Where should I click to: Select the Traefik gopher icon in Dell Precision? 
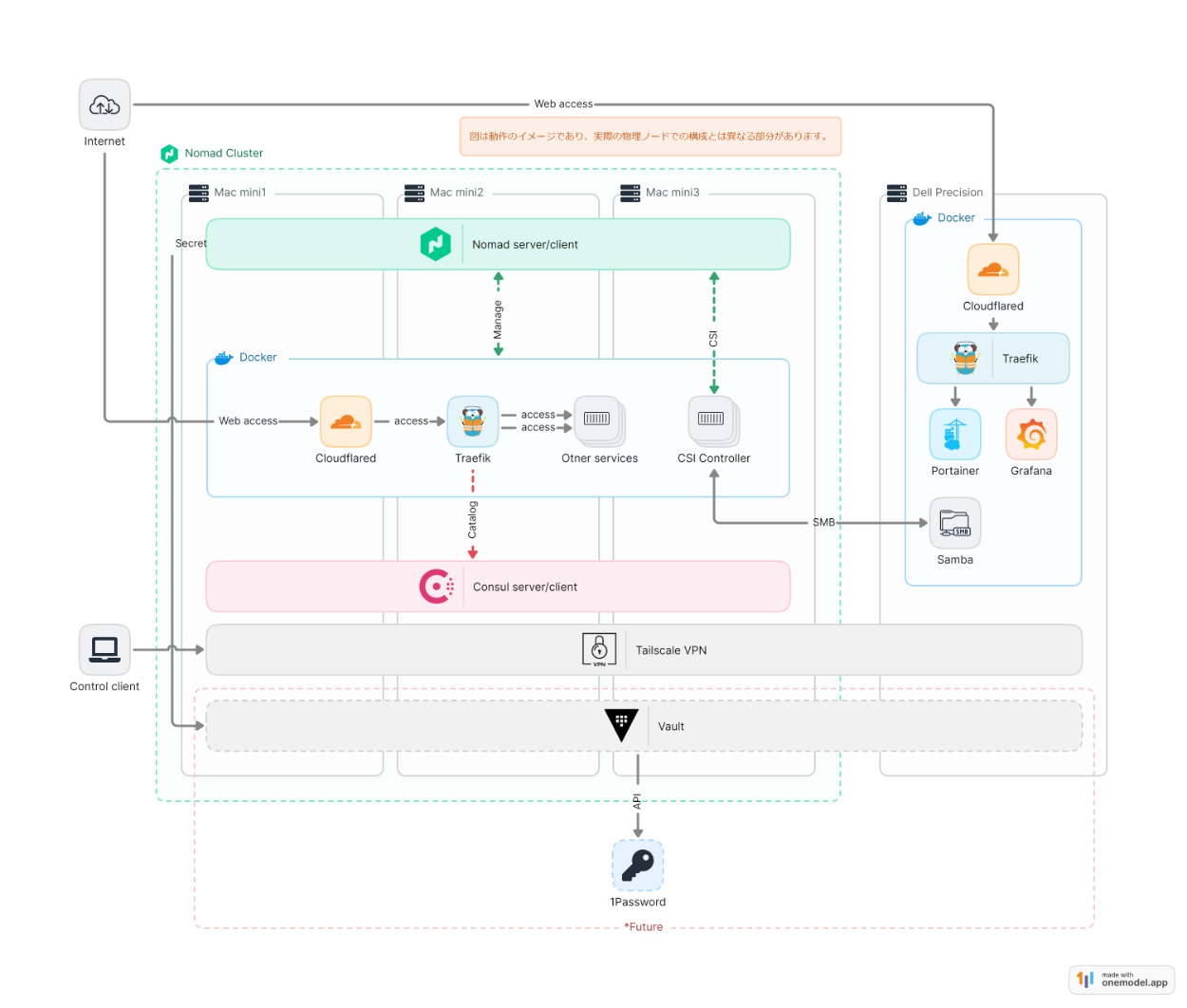click(966, 358)
